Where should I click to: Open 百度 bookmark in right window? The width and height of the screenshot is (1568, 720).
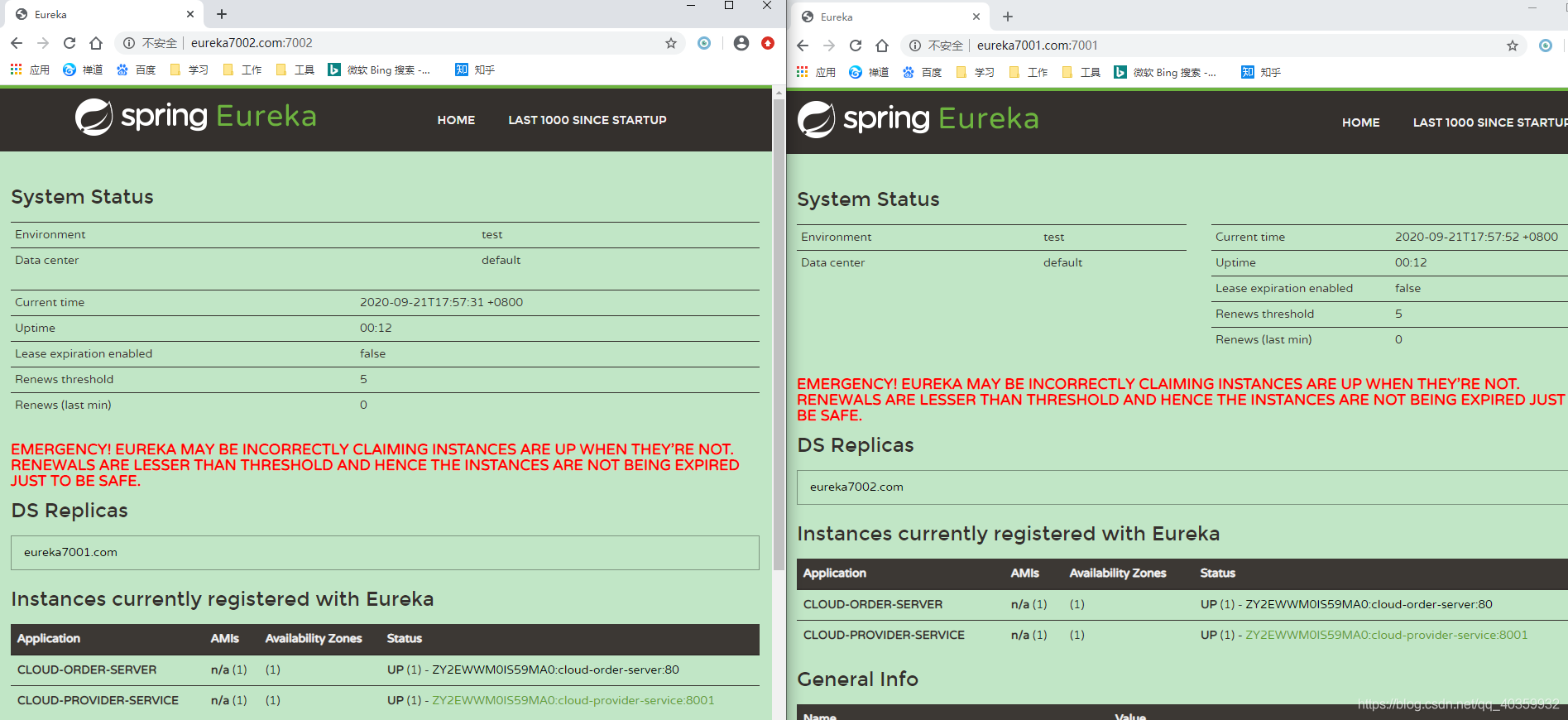922,72
